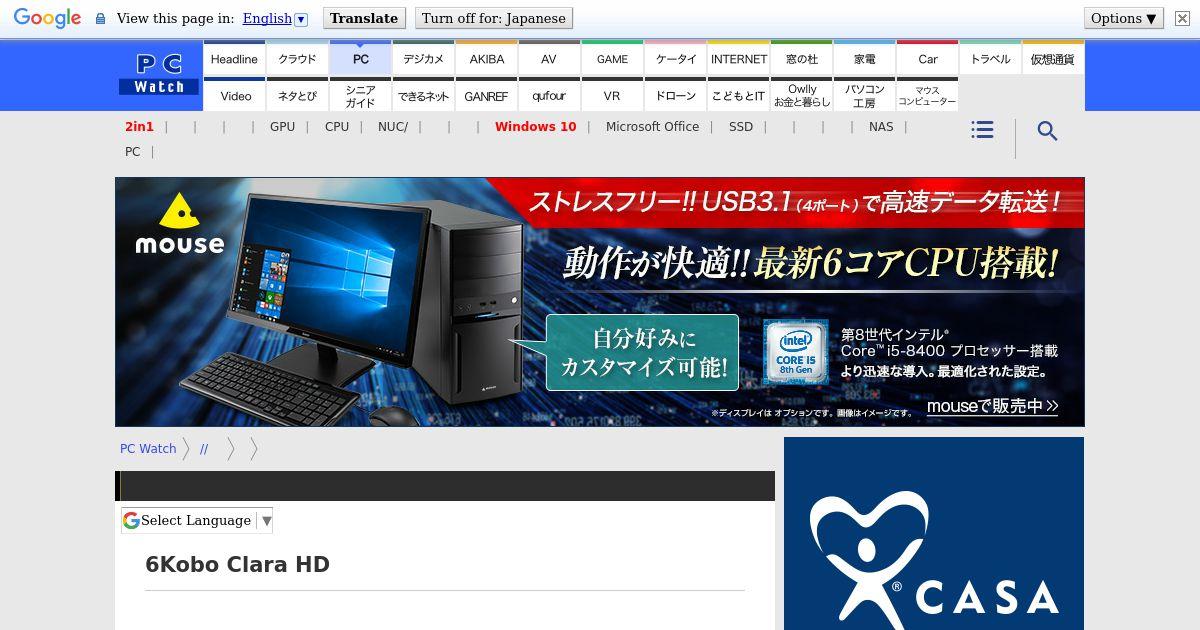Open the Car tab
This screenshot has height=630, width=1200.
pyautogui.click(x=927, y=58)
